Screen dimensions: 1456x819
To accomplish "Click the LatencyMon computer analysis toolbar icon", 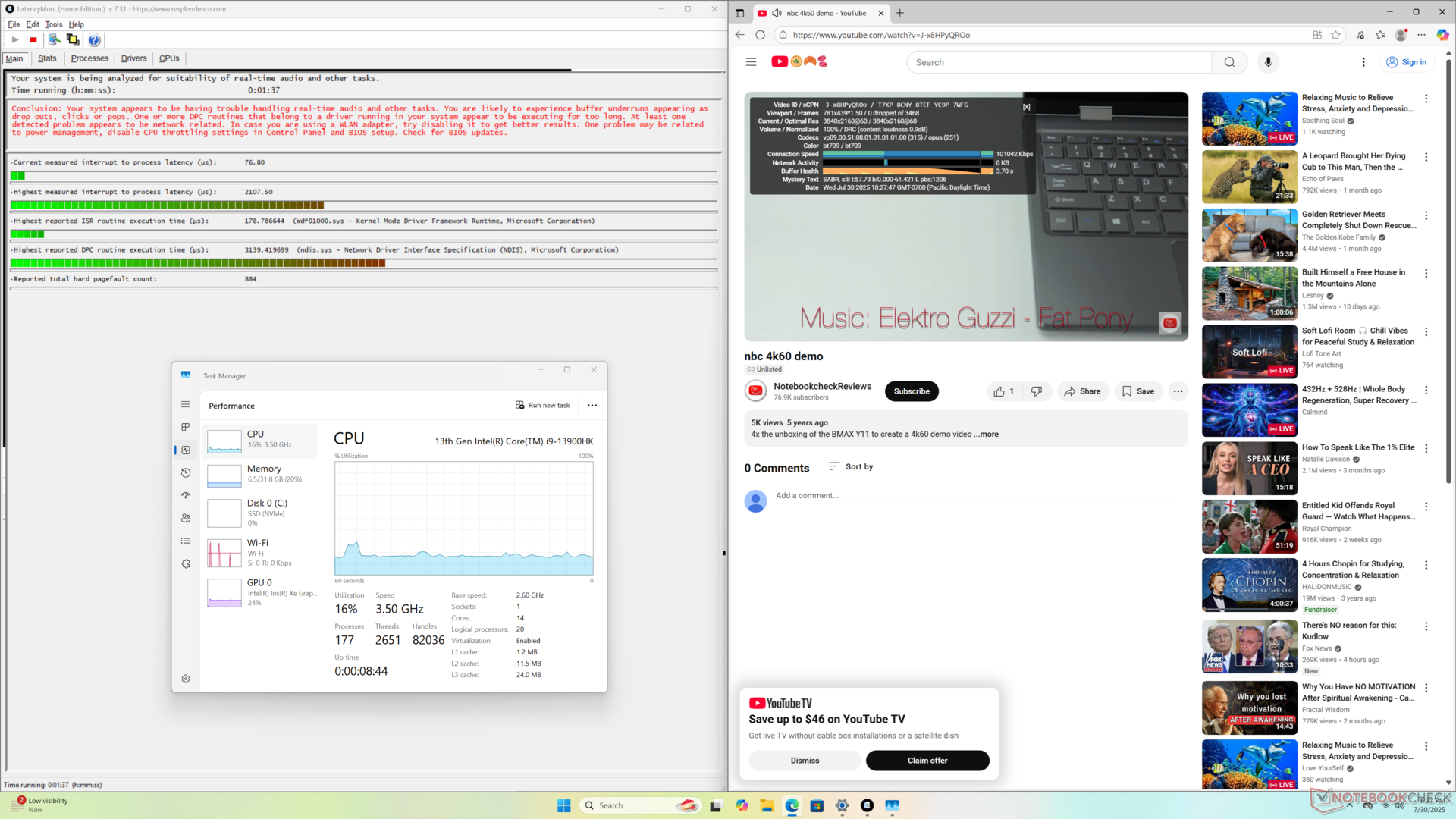I will pos(54,39).
